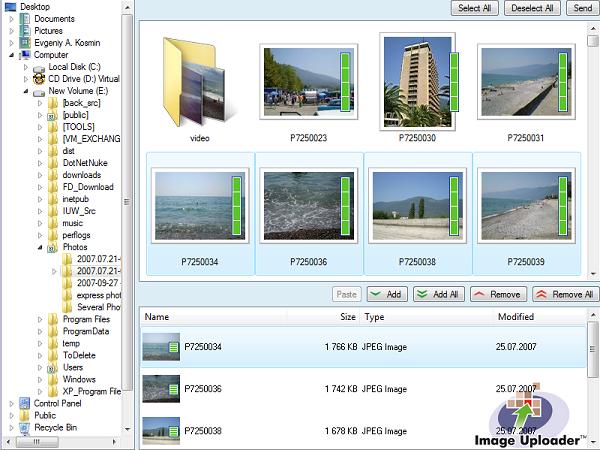Select the inetpub folder in tree
The image size is (600, 450).
point(76,199)
